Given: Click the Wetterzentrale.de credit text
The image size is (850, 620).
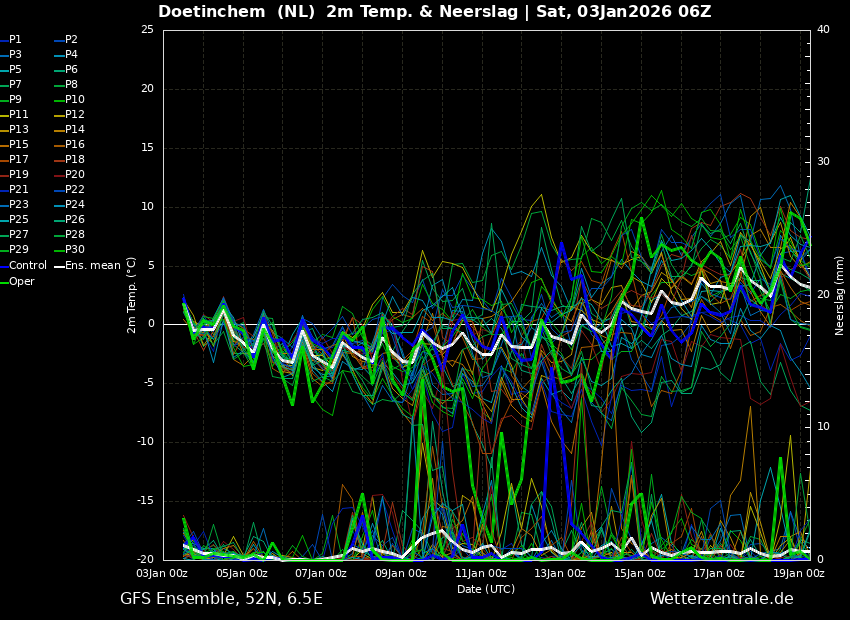Looking at the screenshot, I should coord(722,599).
